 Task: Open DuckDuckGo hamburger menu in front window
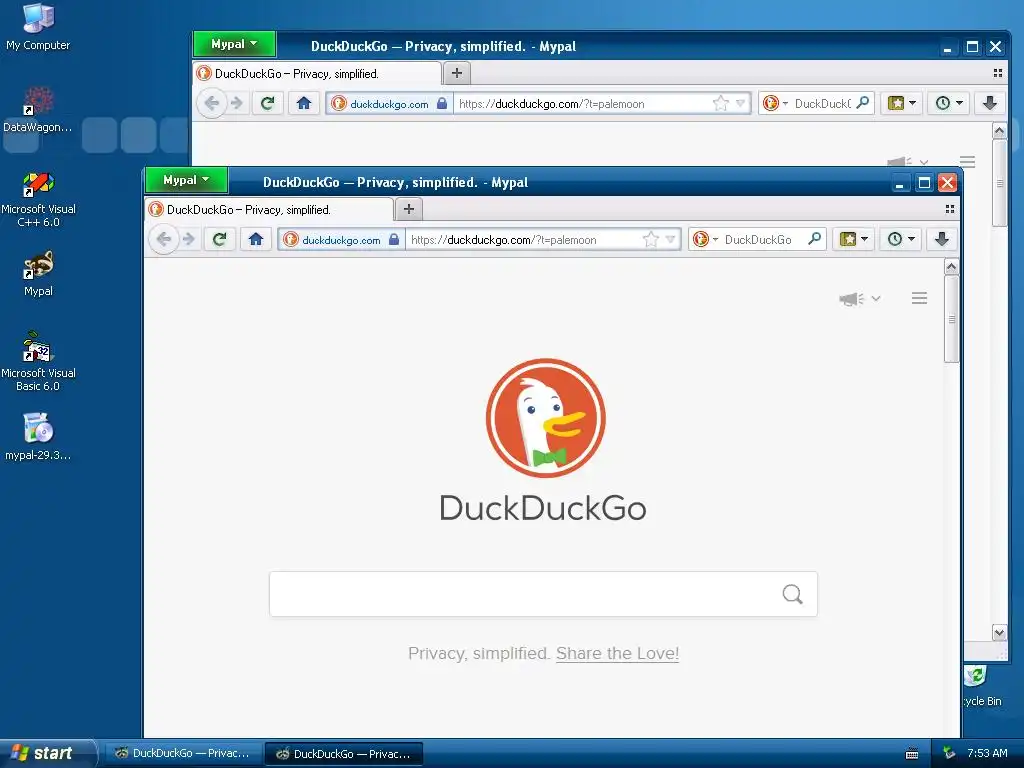[x=920, y=298]
